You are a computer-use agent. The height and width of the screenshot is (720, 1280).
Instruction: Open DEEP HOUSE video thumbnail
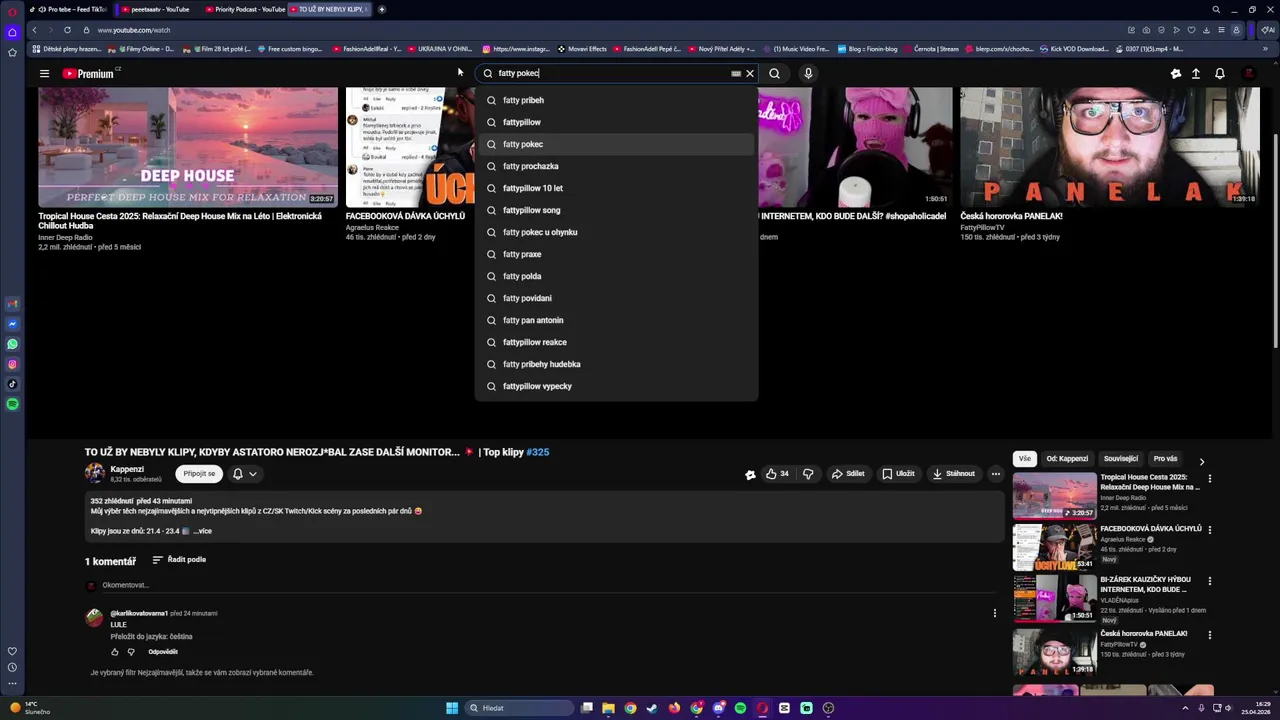[188, 147]
